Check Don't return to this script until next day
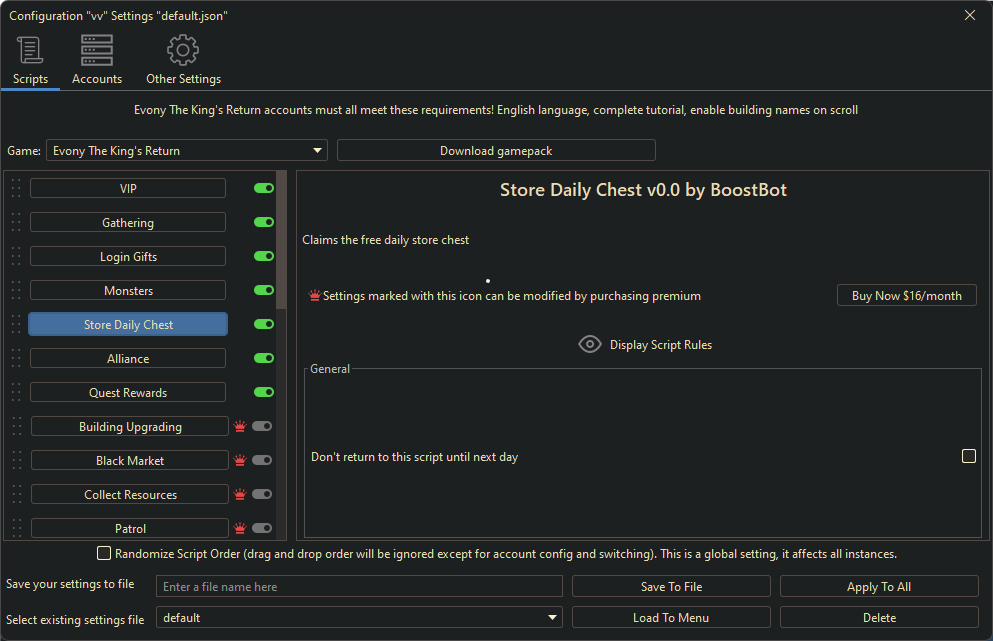 click(968, 456)
